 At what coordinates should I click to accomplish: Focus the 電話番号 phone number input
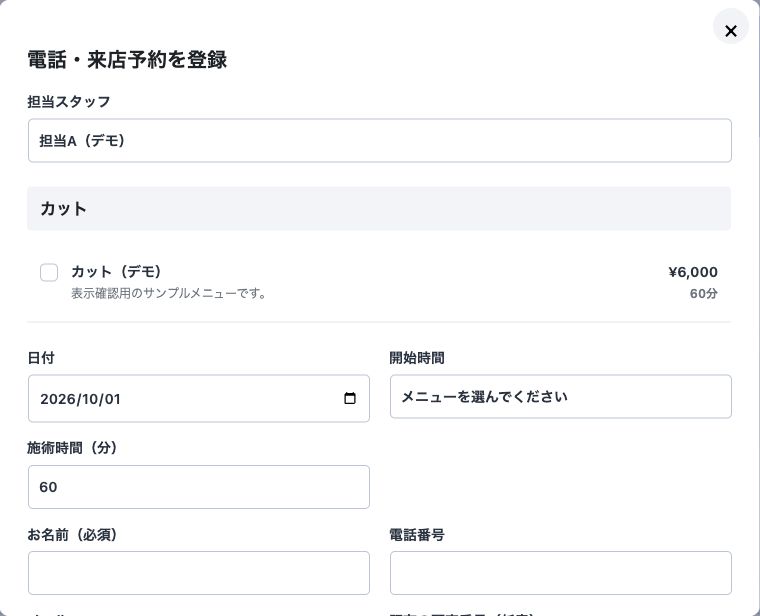pyautogui.click(x=561, y=573)
